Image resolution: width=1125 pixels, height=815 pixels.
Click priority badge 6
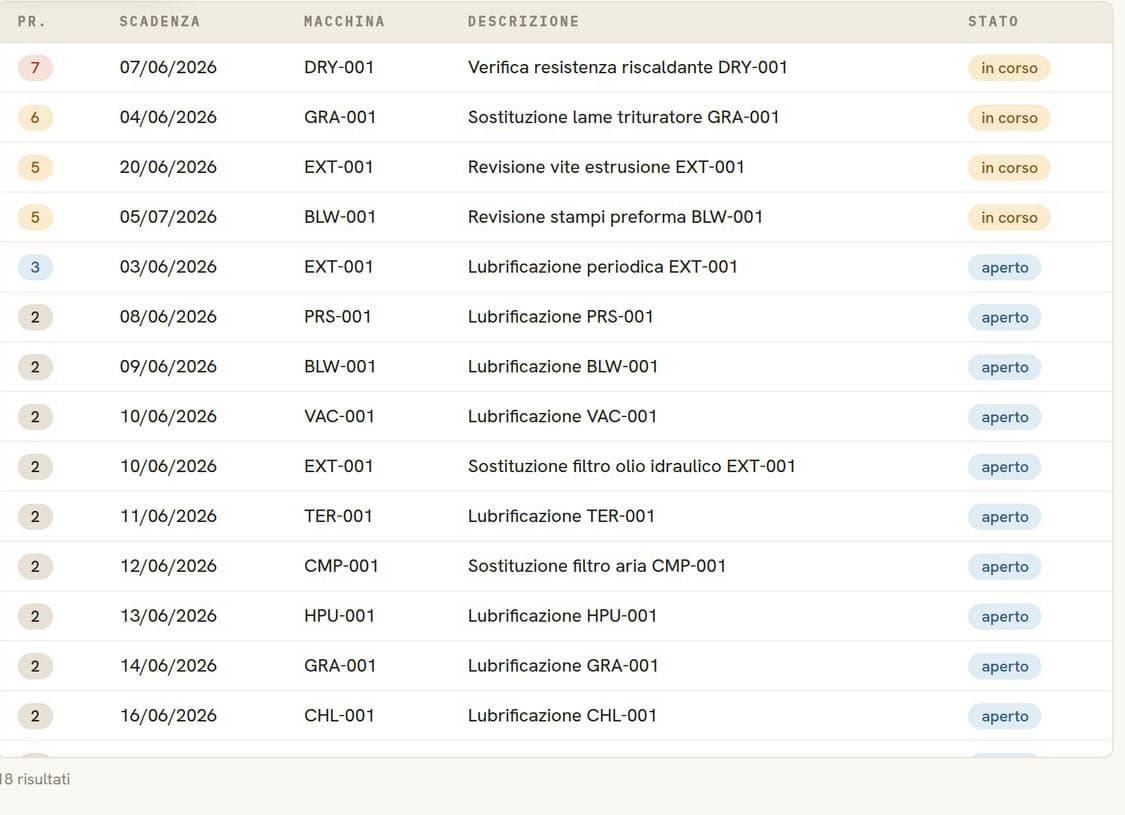[35, 117]
